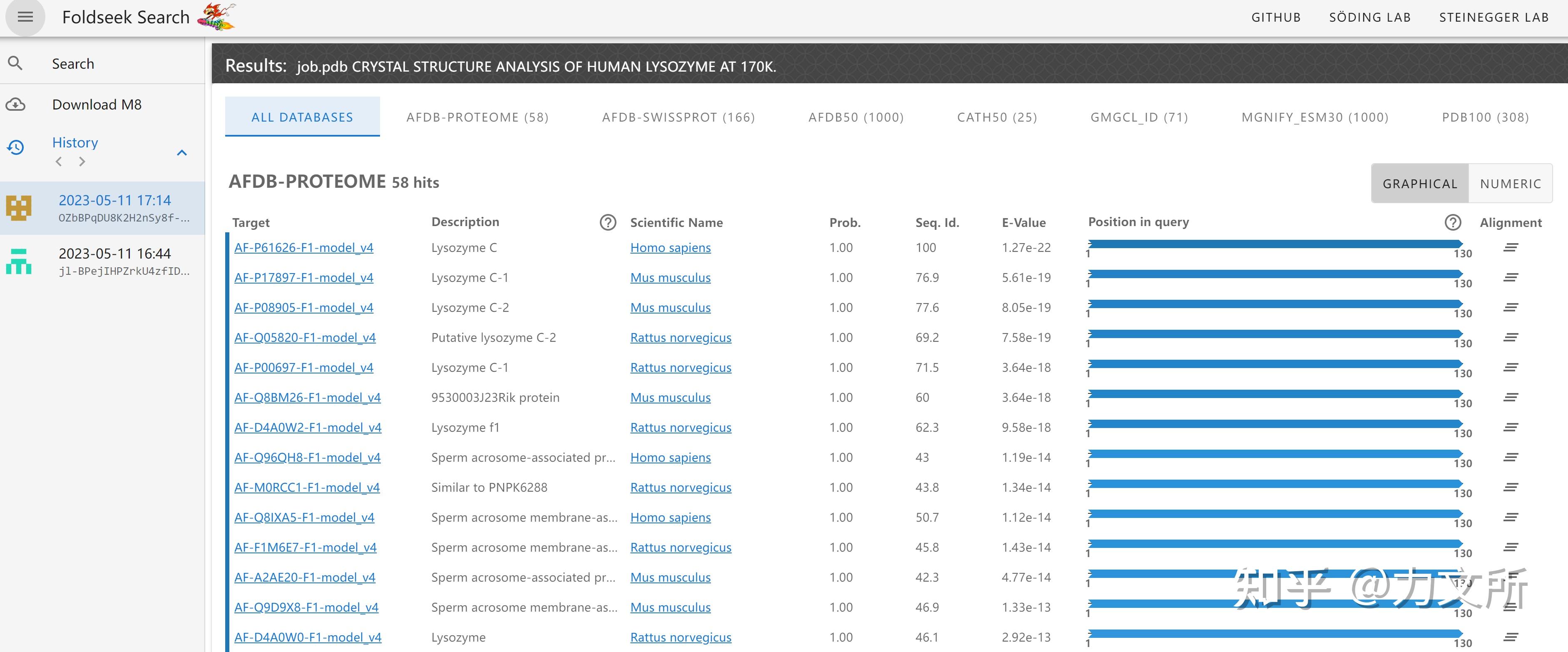Open AF-P61626-F1-model_v4 target link
The image size is (1568, 652).
click(x=304, y=248)
